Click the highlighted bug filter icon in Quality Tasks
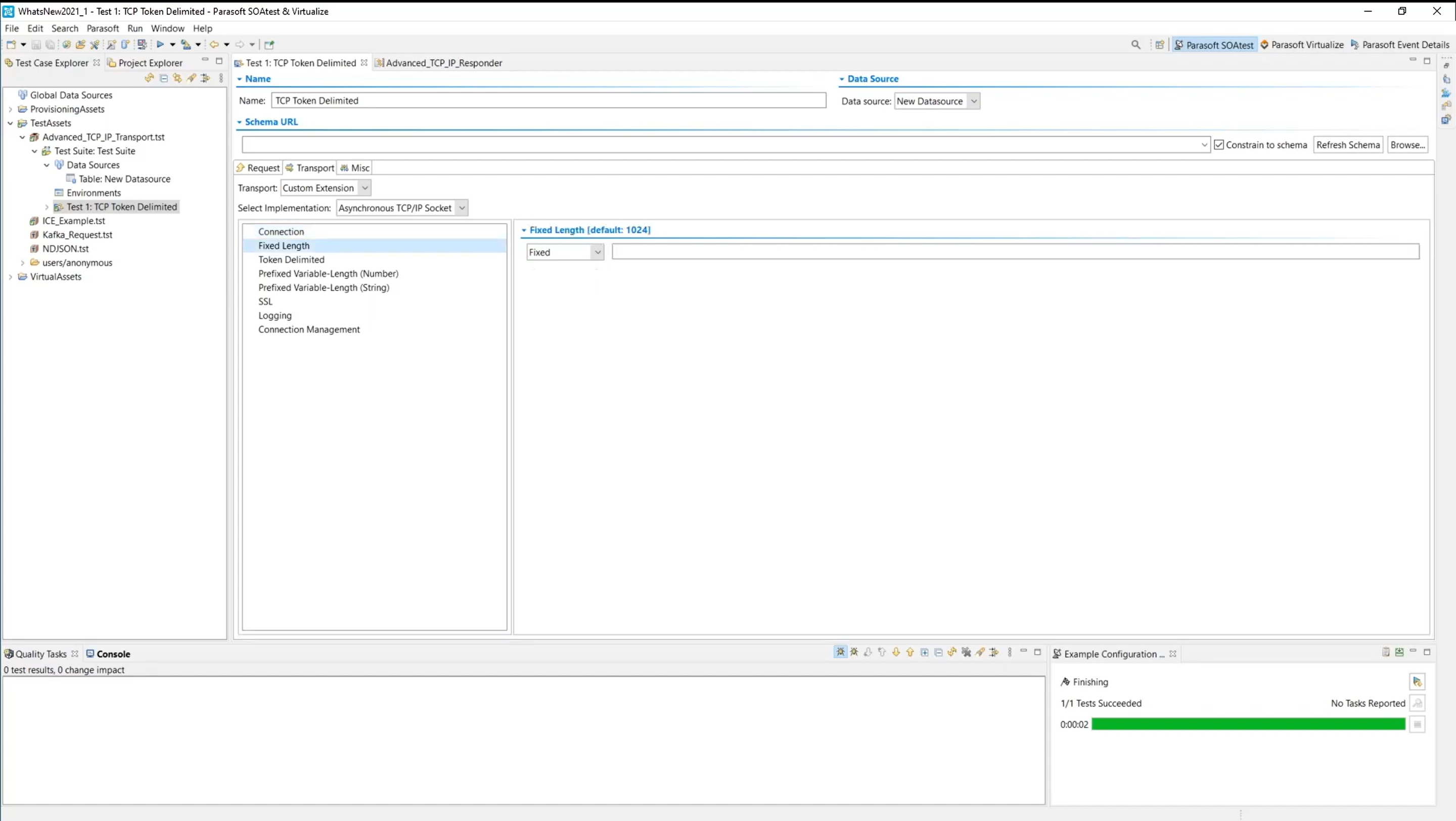 click(x=840, y=652)
